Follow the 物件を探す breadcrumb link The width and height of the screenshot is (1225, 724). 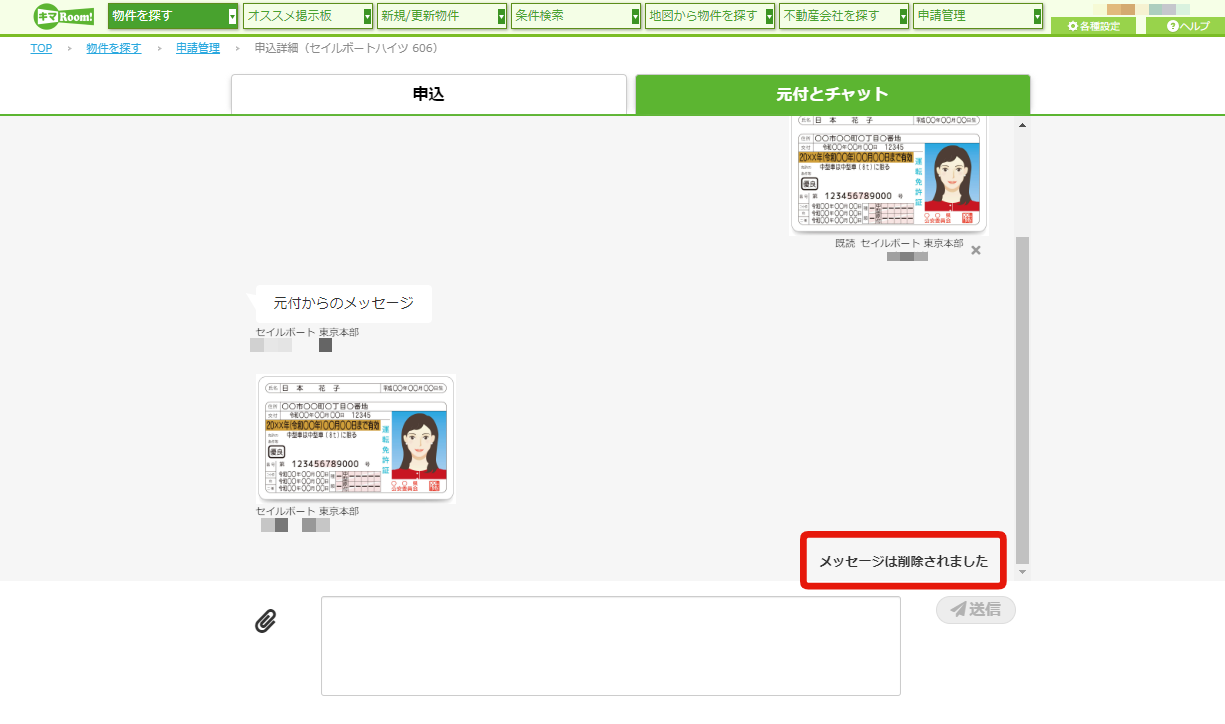point(114,48)
